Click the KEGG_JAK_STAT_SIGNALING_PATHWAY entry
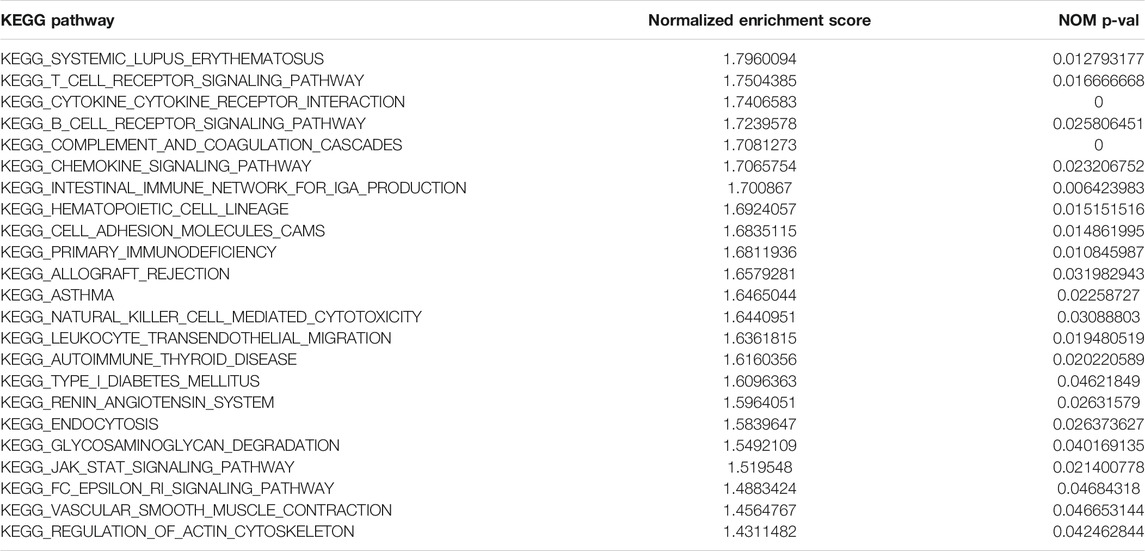The height and width of the screenshot is (551, 1145). pos(148,467)
